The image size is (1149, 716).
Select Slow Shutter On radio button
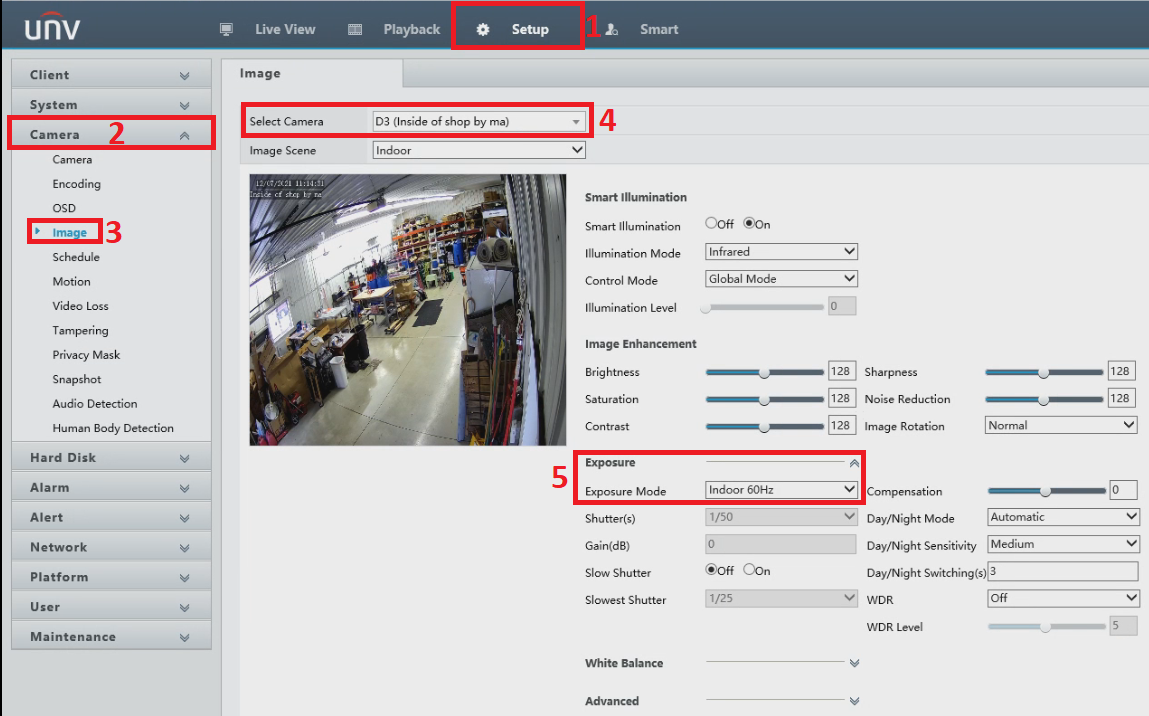(749, 570)
